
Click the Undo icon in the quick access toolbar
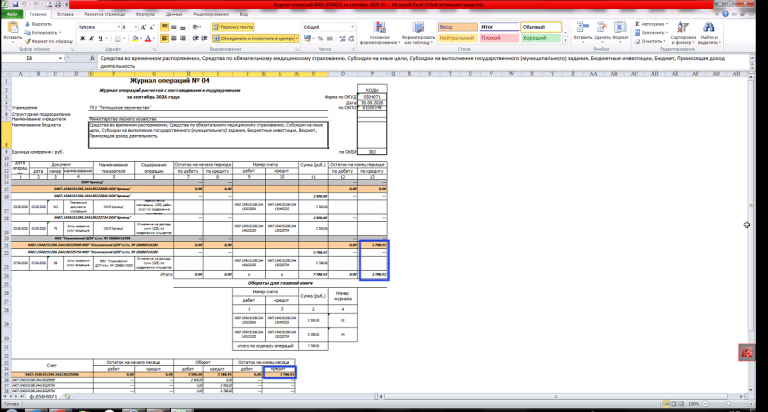coord(24,4)
